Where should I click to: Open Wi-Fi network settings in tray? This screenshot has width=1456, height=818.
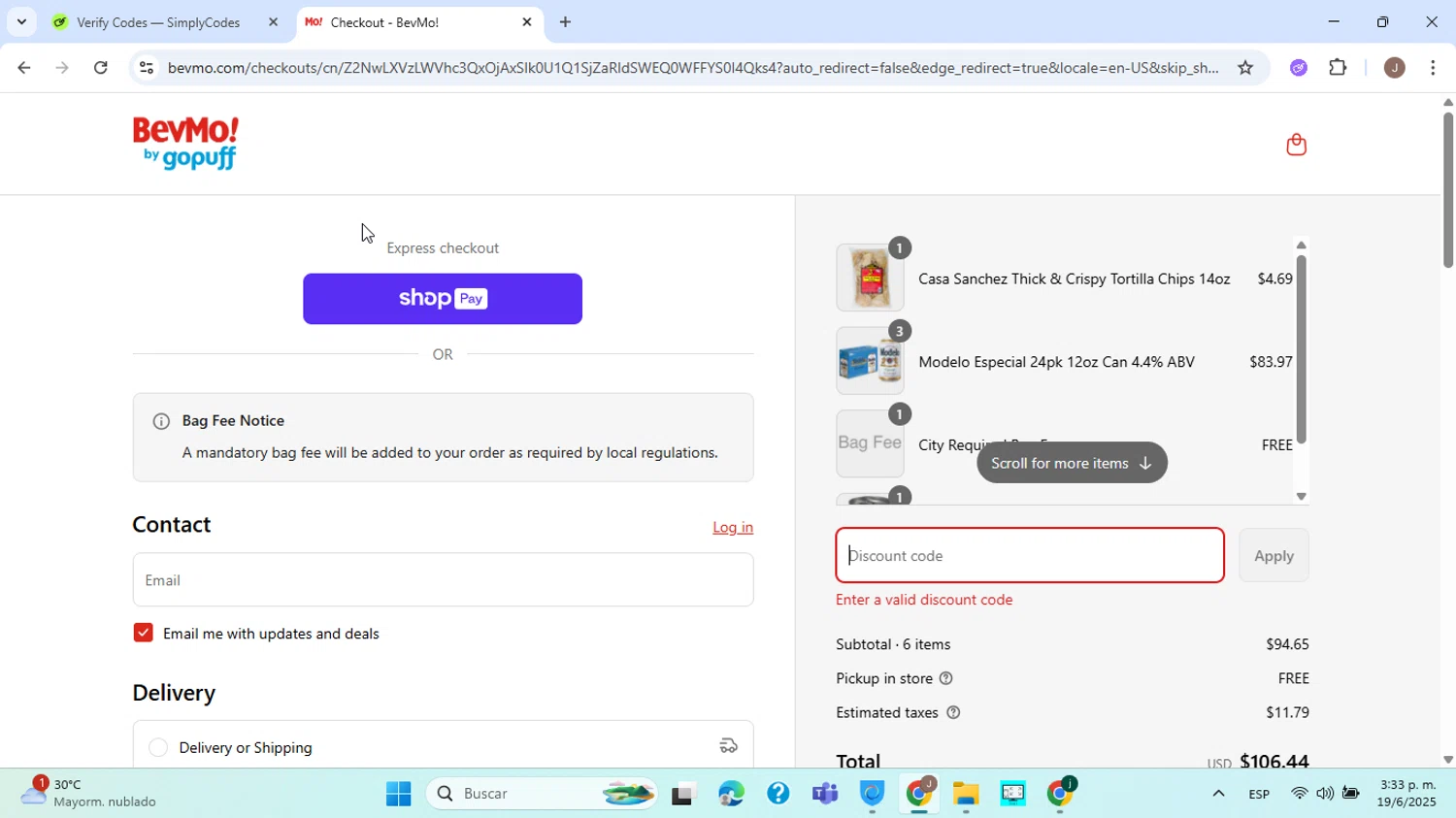click(x=1300, y=794)
